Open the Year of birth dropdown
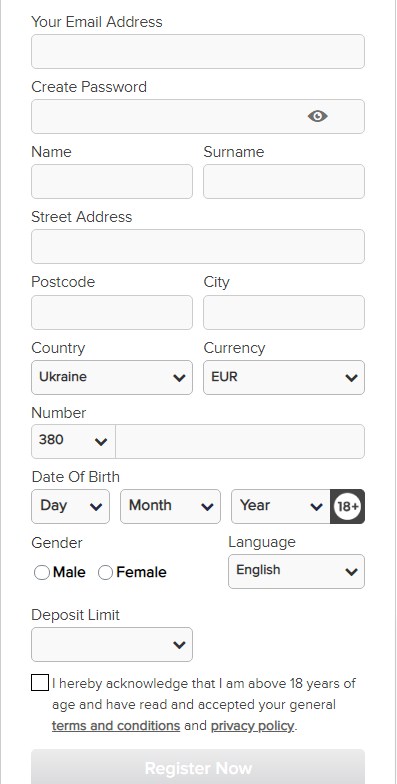The width and height of the screenshot is (397, 784). [x=281, y=506]
